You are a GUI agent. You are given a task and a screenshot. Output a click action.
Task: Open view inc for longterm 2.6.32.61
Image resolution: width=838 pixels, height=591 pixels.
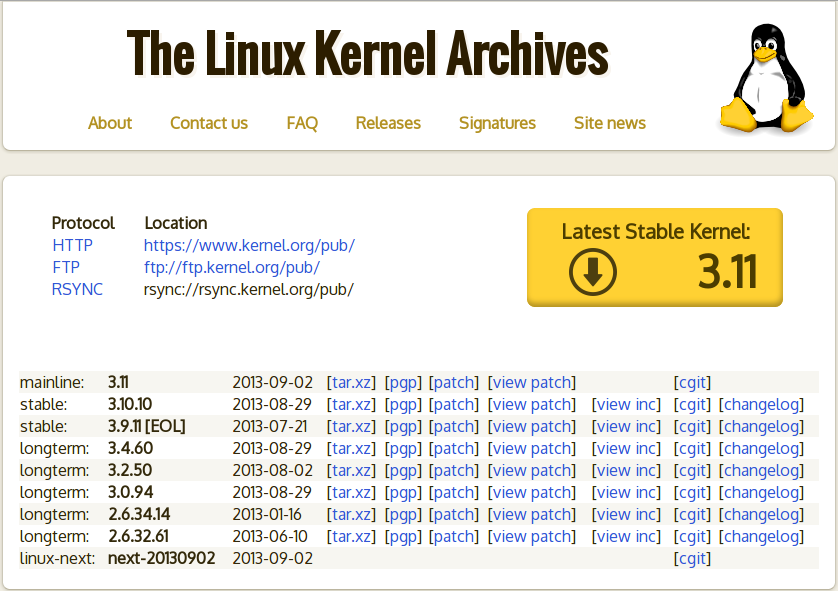point(626,536)
